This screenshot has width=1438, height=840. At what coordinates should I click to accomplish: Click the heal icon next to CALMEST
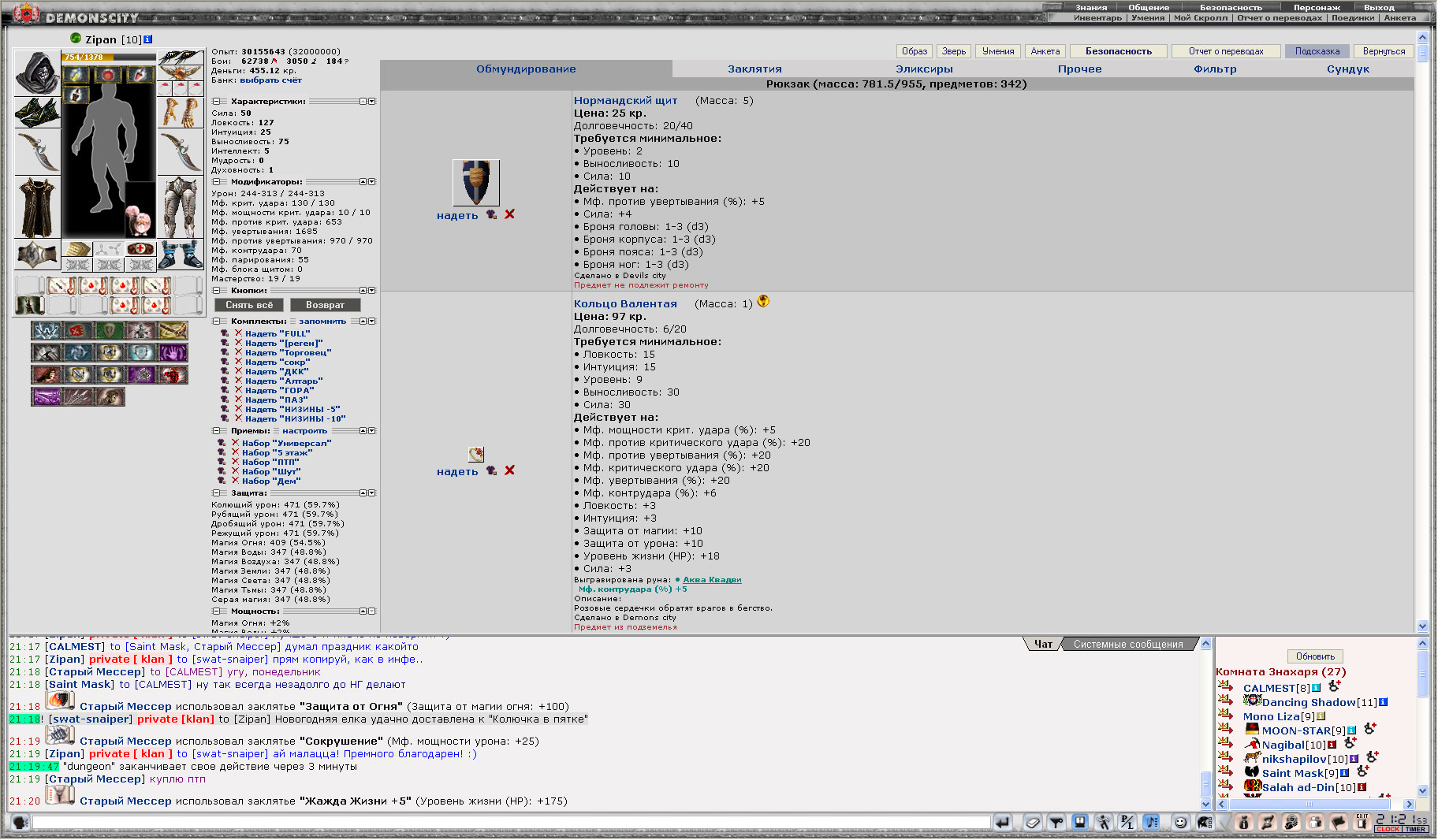coord(1335,686)
